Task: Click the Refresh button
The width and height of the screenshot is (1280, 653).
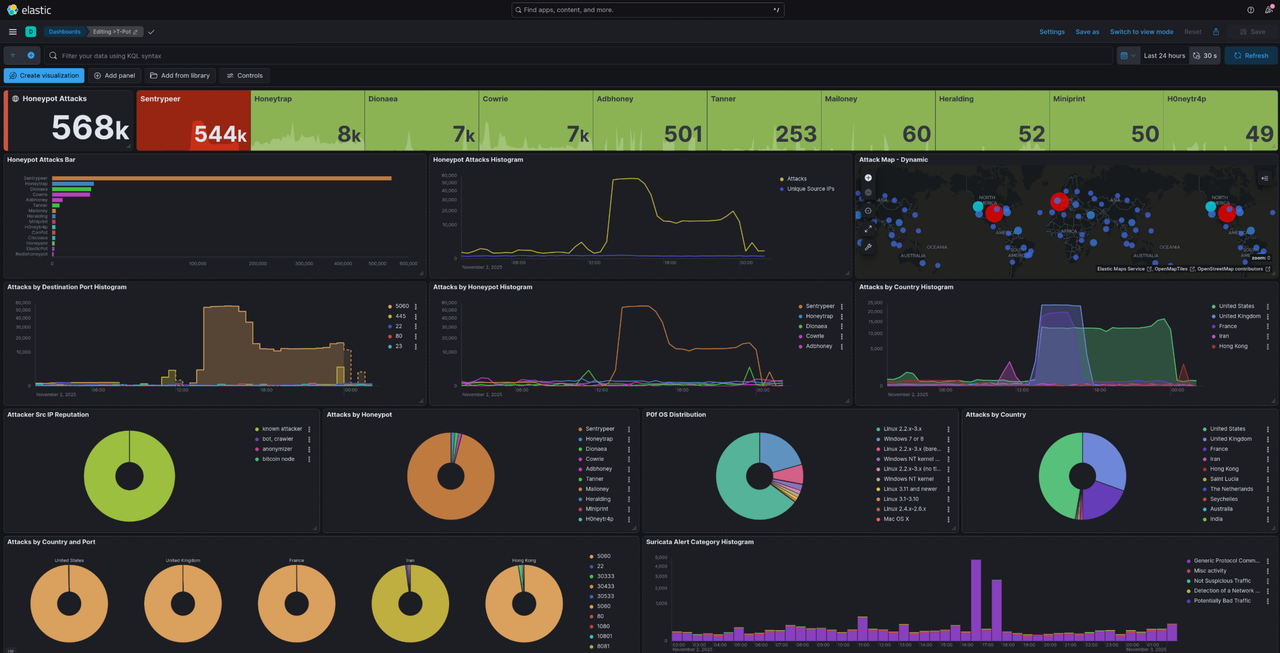Action: coord(1250,56)
